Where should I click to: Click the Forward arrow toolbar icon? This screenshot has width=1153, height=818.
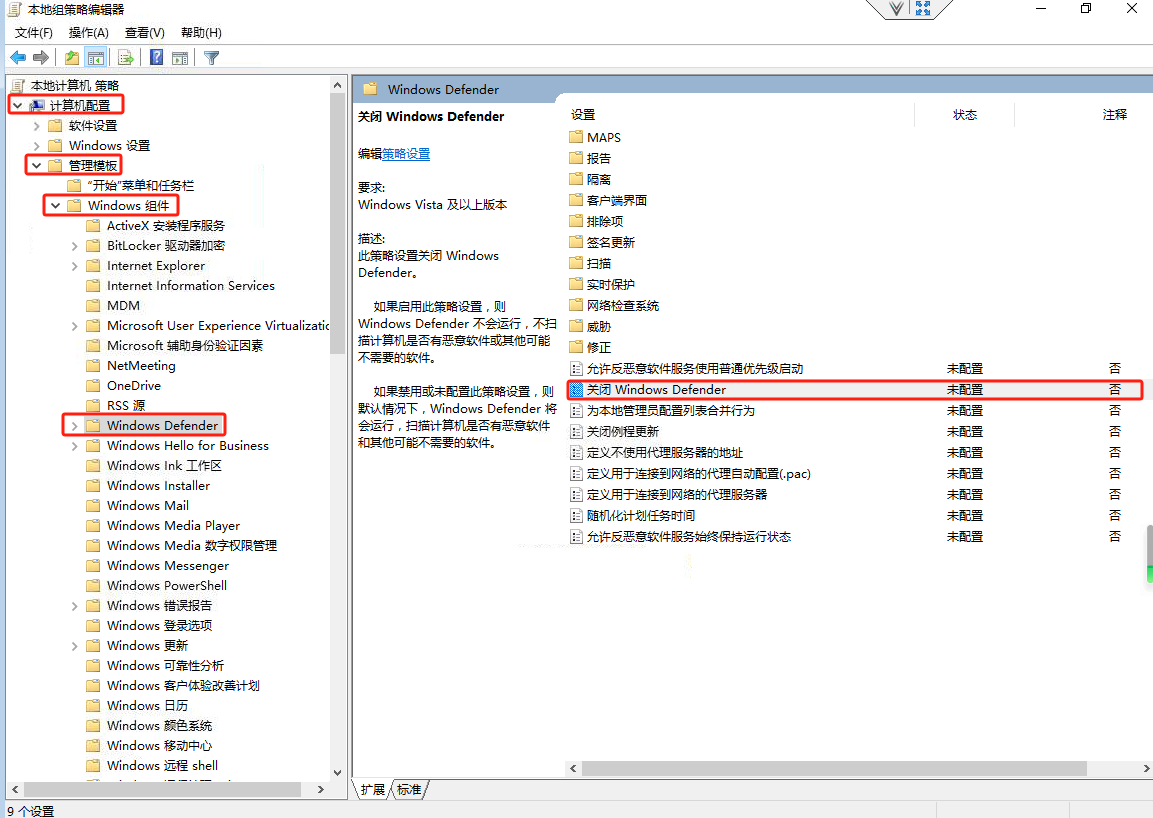click(41, 57)
